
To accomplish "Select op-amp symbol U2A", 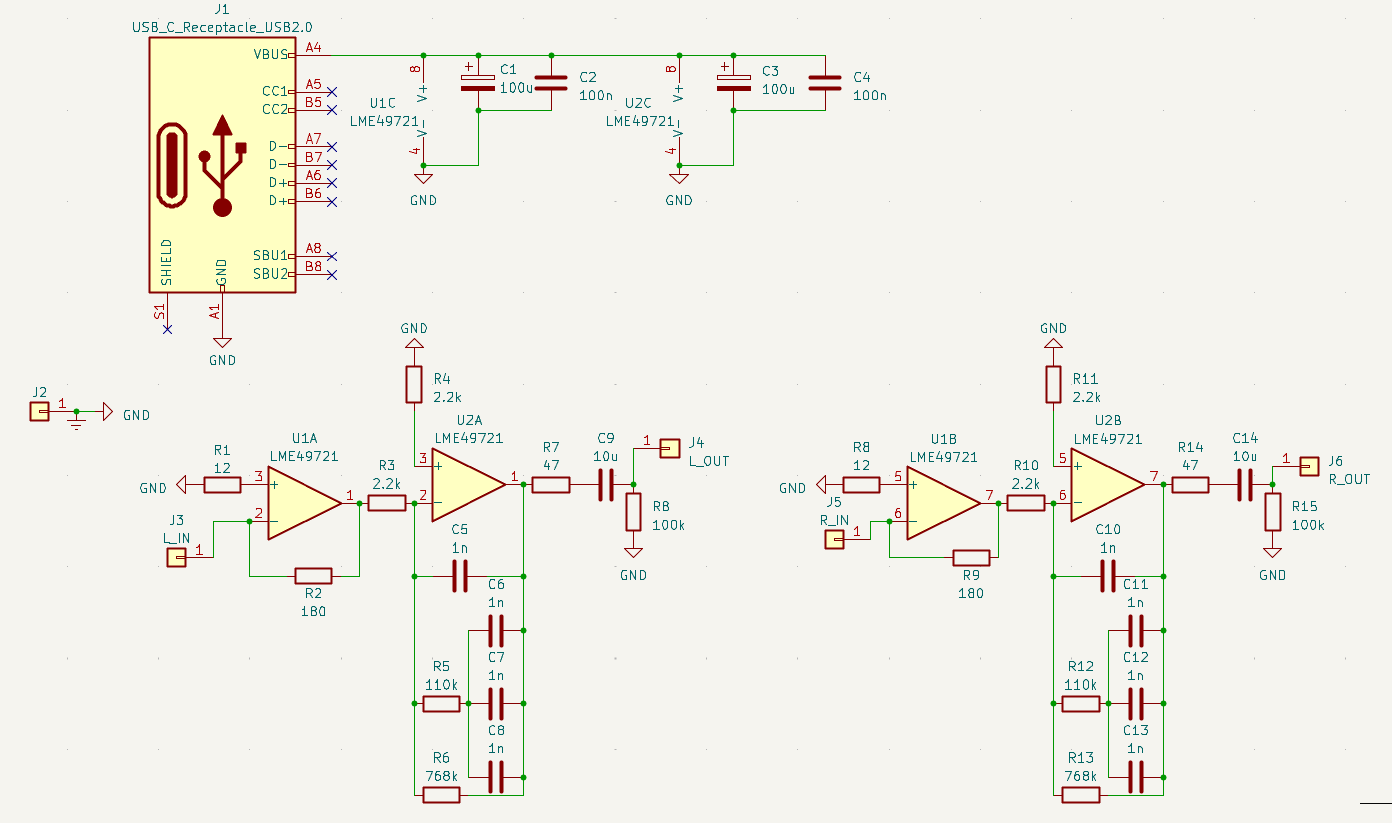I will tap(469, 485).
